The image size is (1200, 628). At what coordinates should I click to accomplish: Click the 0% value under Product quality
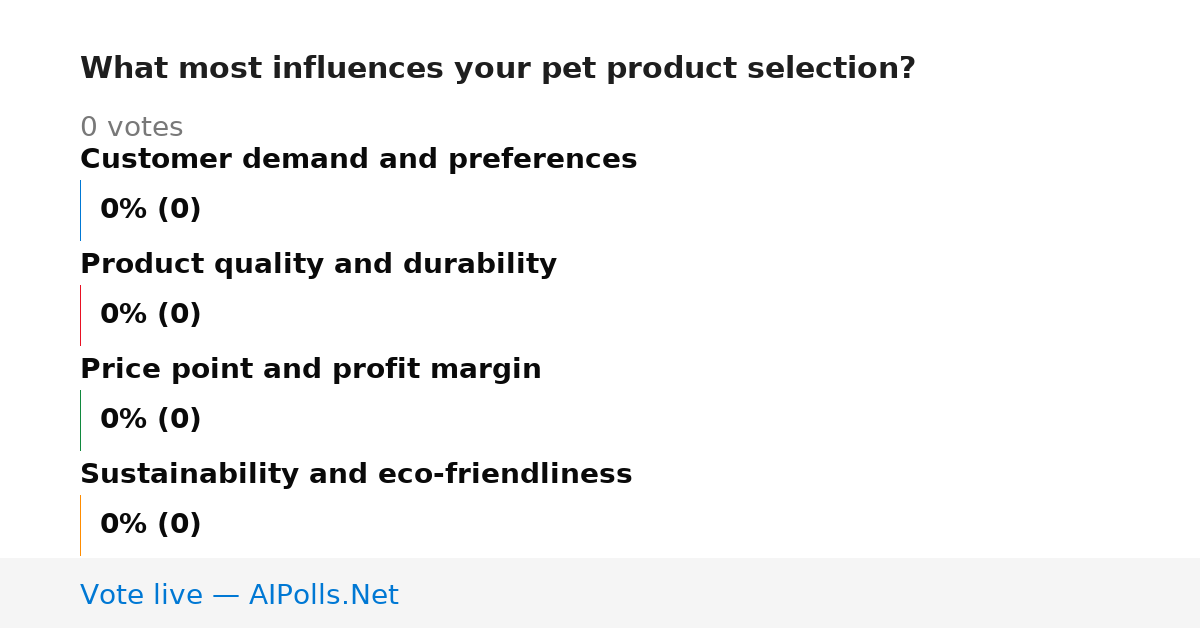[124, 315]
